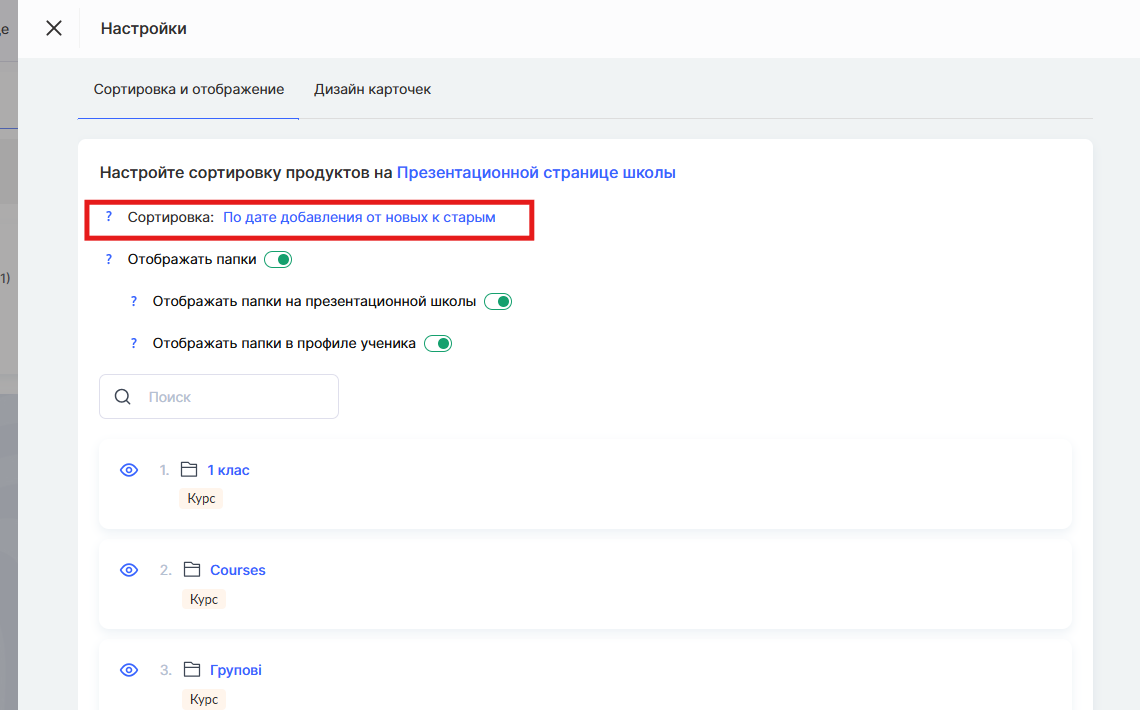Click help icon for папки на презентационной школы

click(x=134, y=302)
